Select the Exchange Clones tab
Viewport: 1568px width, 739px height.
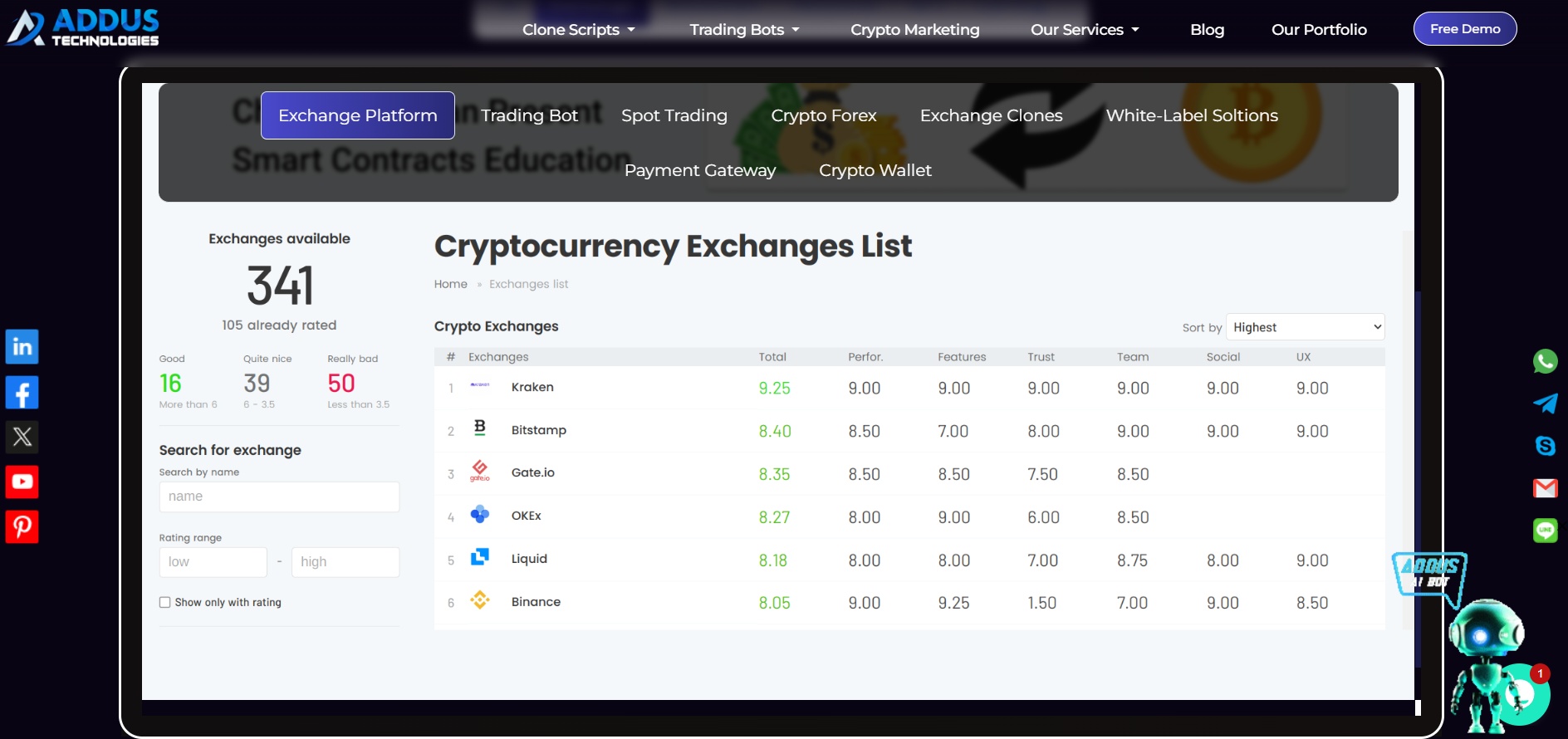click(x=992, y=115)
